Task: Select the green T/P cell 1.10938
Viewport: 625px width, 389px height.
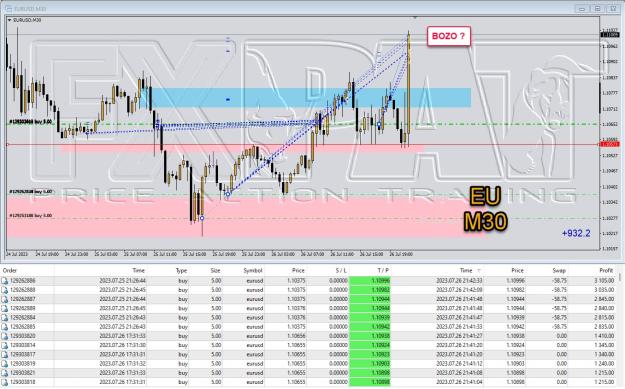Action: click(369, 336)
